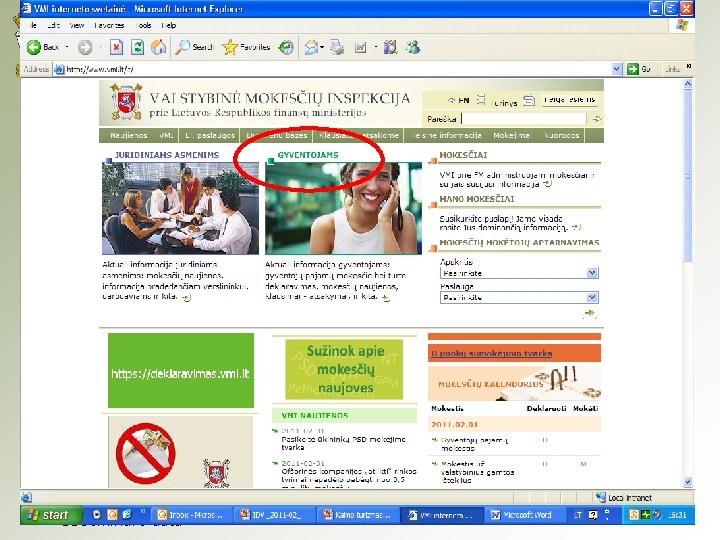The image size is (720, 540).
Task: Open Mokėjimai navigation tab
Action: (512, 135)
